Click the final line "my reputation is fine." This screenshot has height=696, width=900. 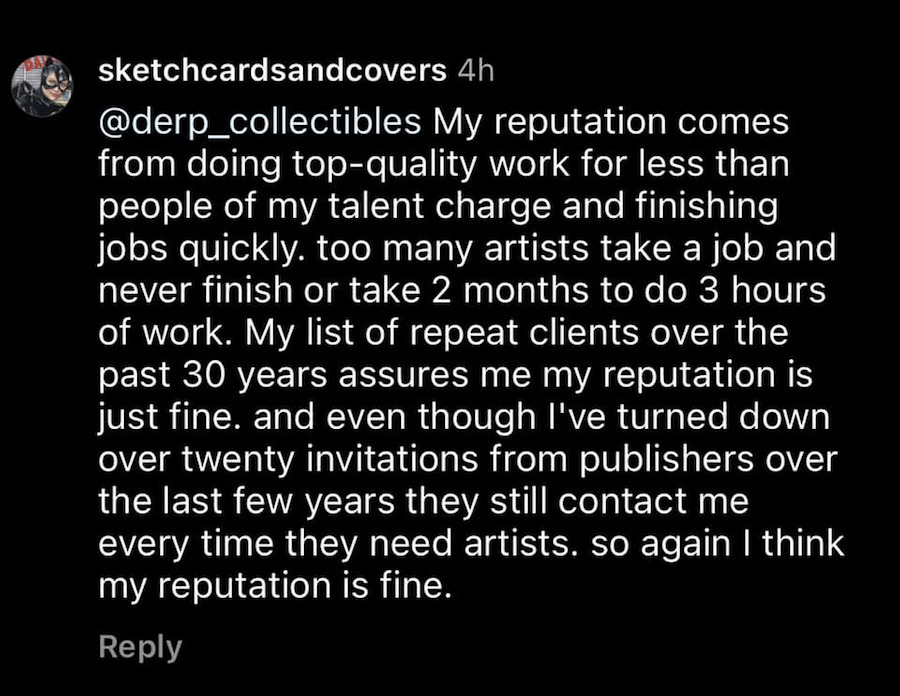coord(269,588)
